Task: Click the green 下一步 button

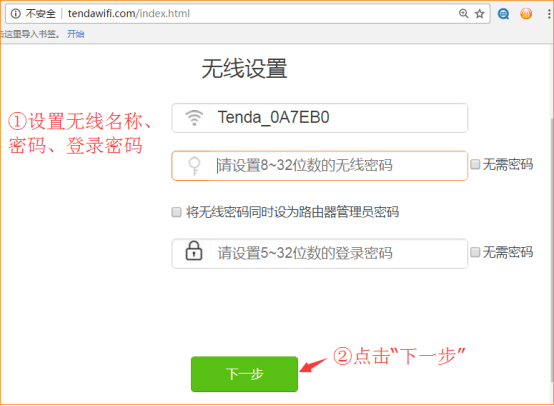Action: (244, 374)
